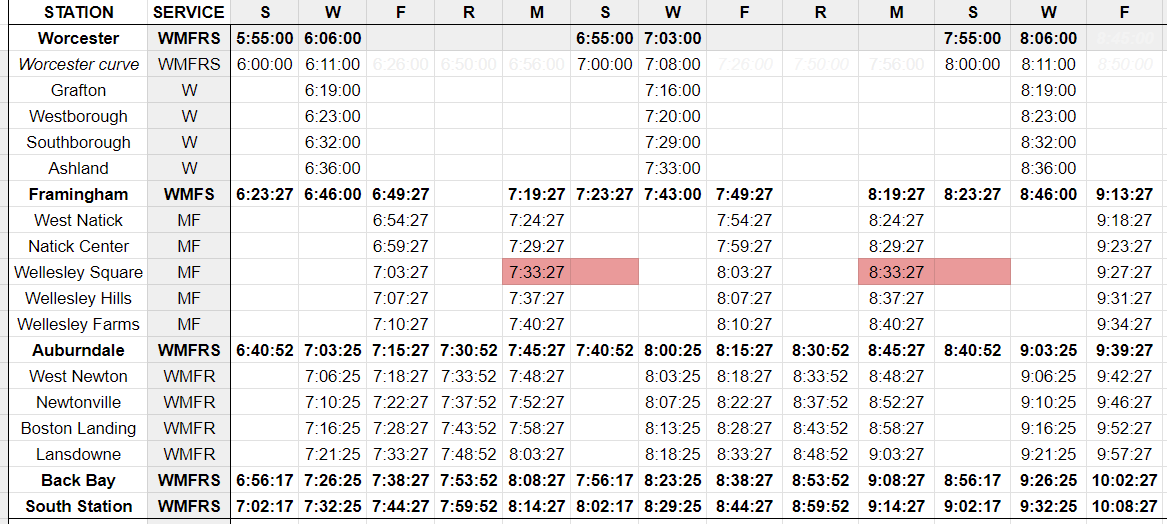Select the South Station row label
Image resolution: width=1167 pixels, height=524 pixels.
click(78, 506)
